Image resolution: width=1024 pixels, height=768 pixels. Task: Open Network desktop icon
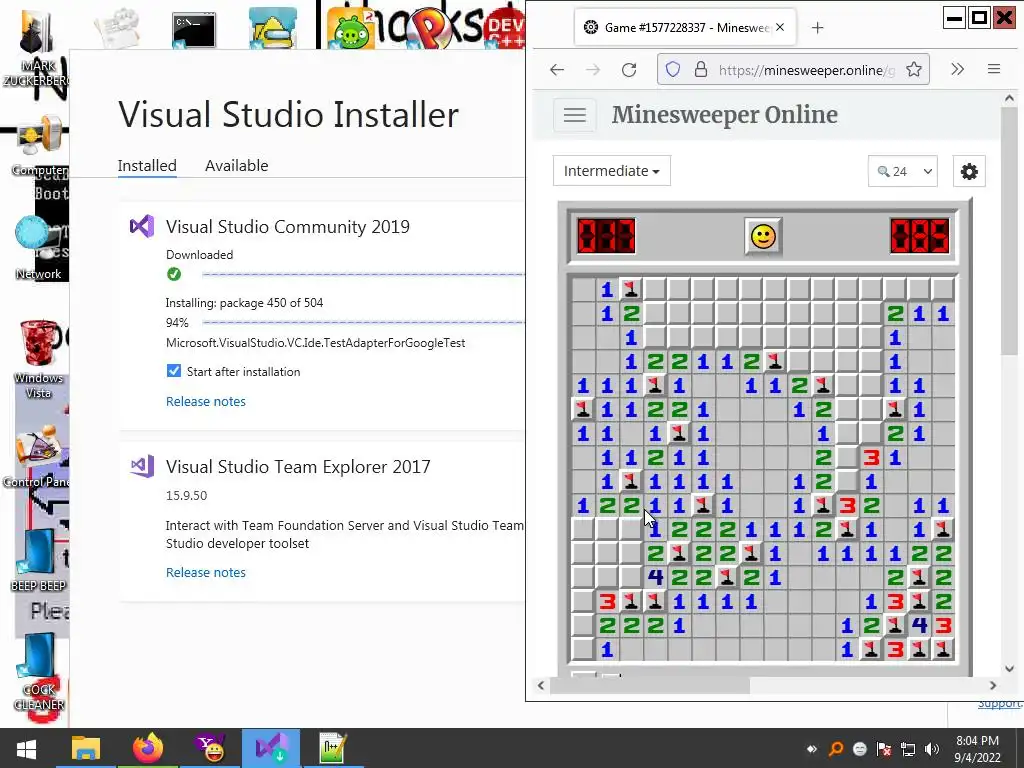(38, 248)
